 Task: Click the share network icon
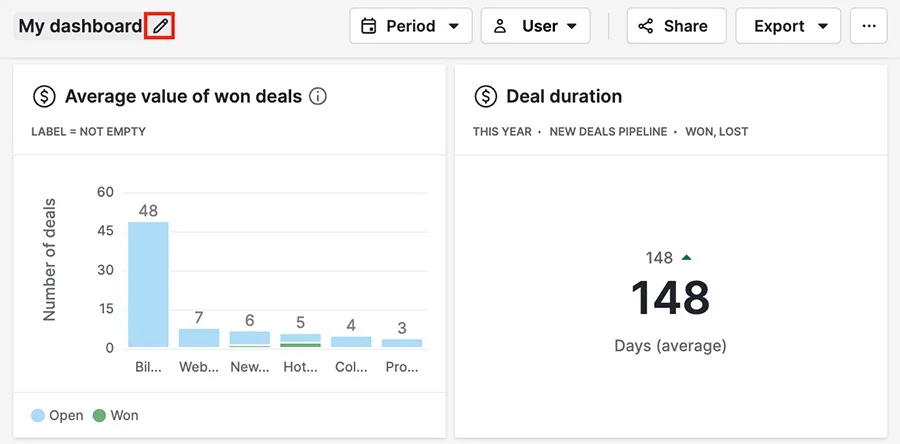point(646,26)
